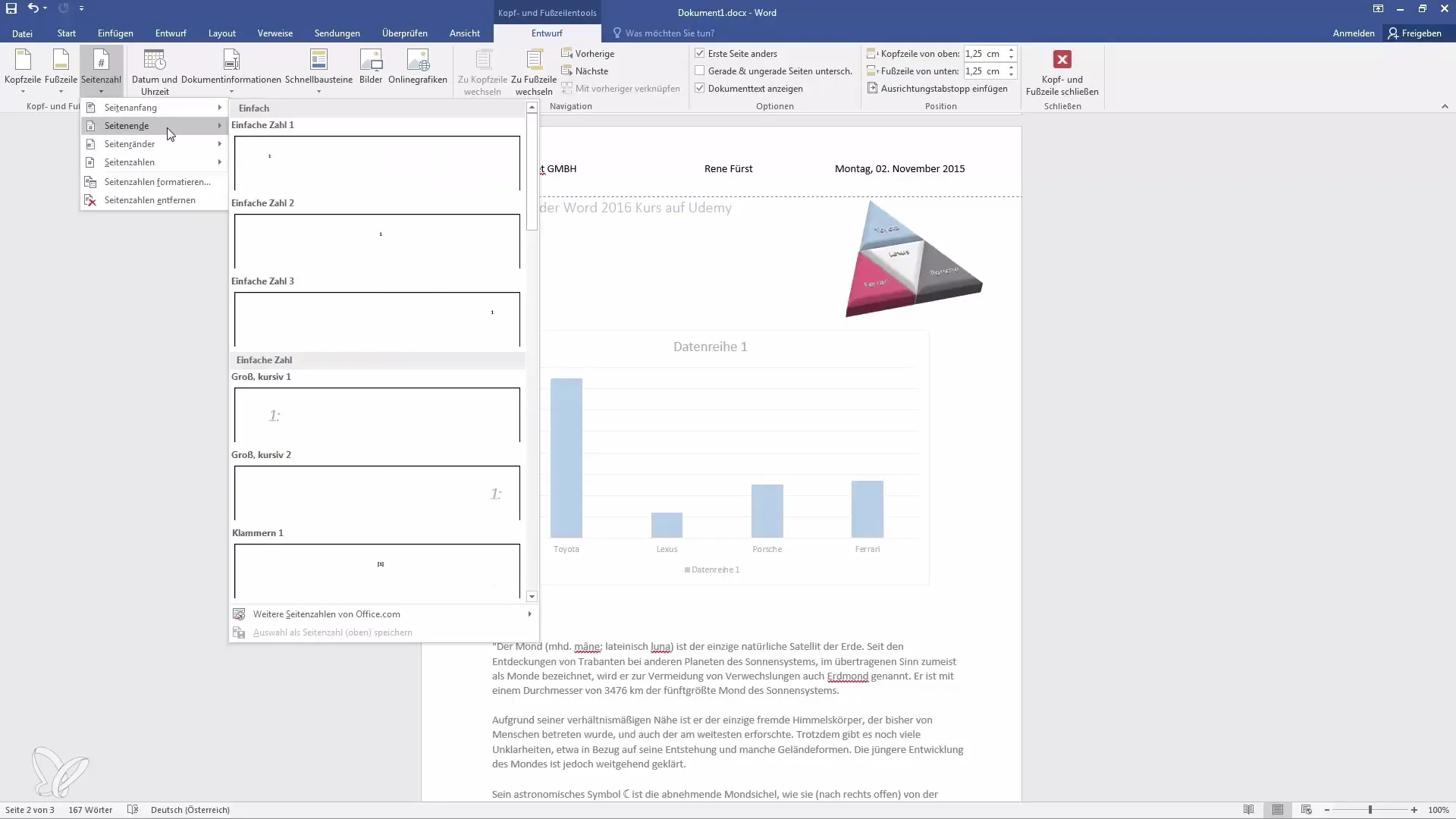Toggle Erste Seite anders checkbox
The width and height of the screenshot is (1456, 819).
(x=700, y=54)
